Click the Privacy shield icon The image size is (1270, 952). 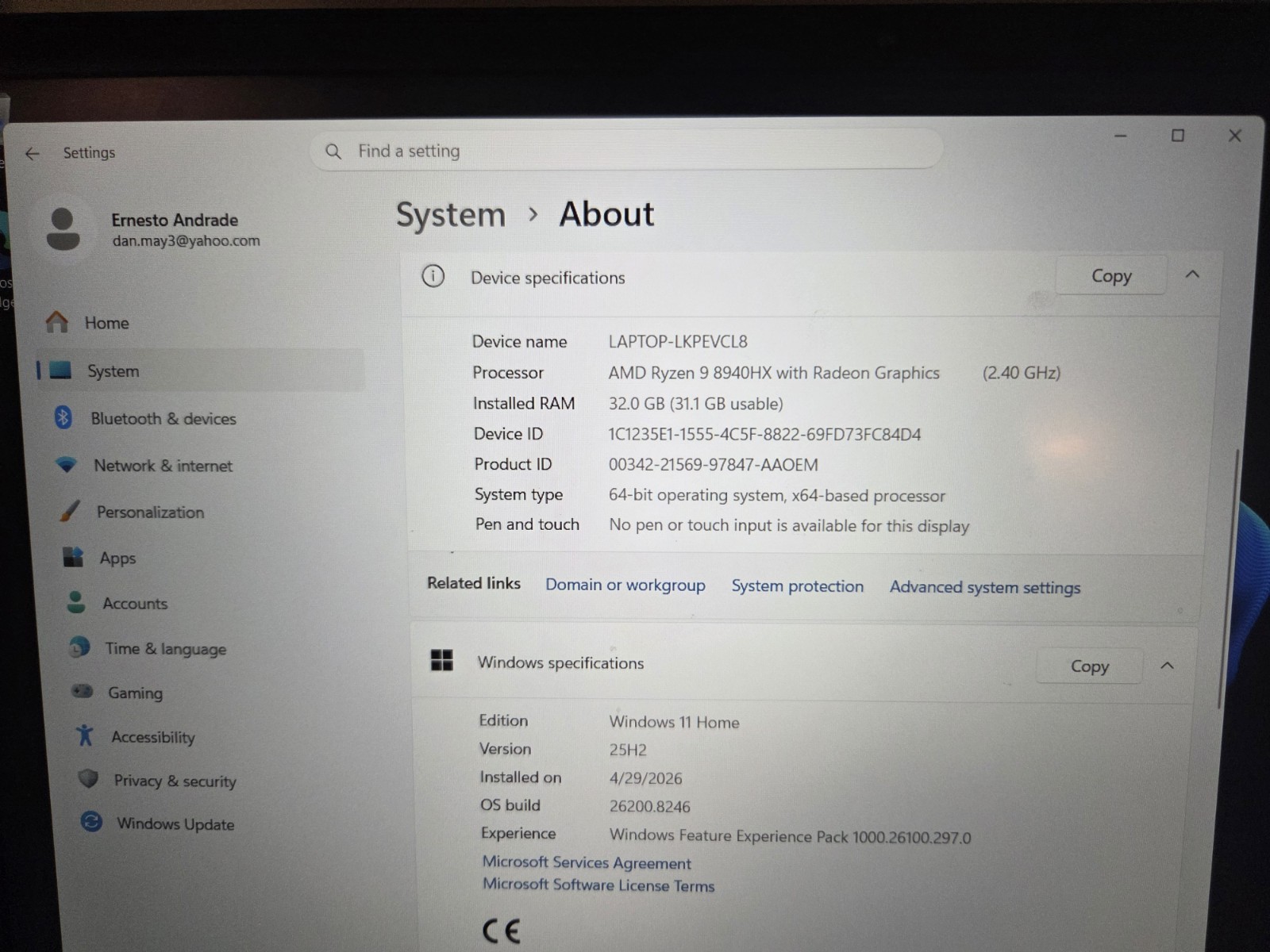click(88, 779)
